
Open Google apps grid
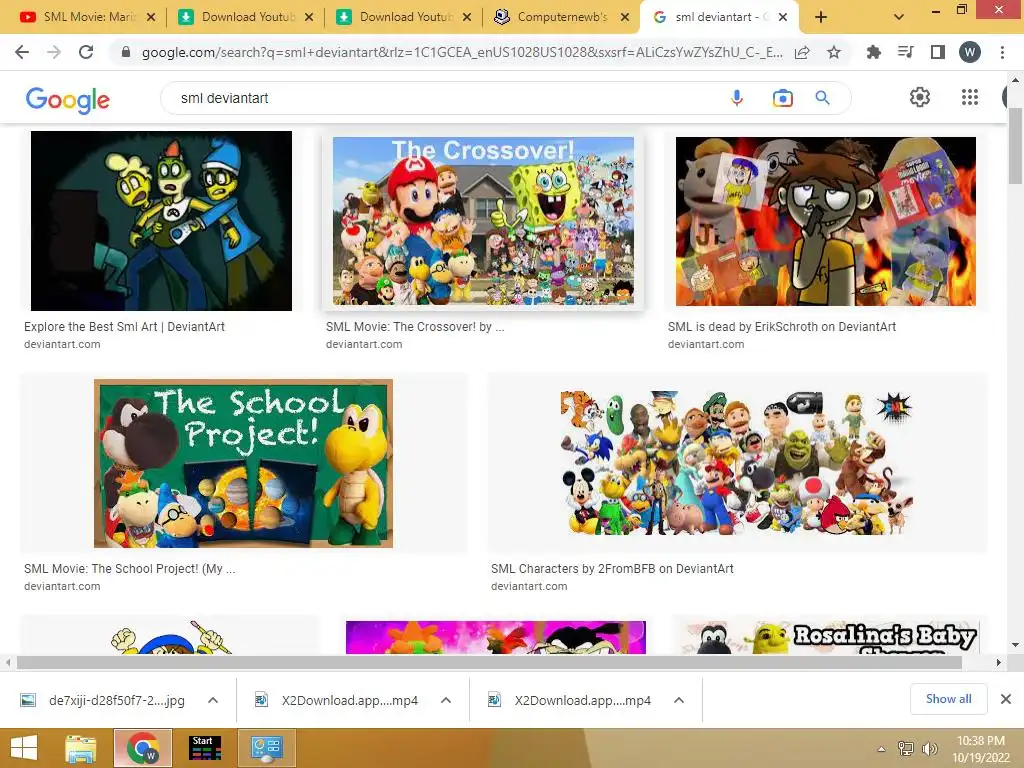(970, 97)
